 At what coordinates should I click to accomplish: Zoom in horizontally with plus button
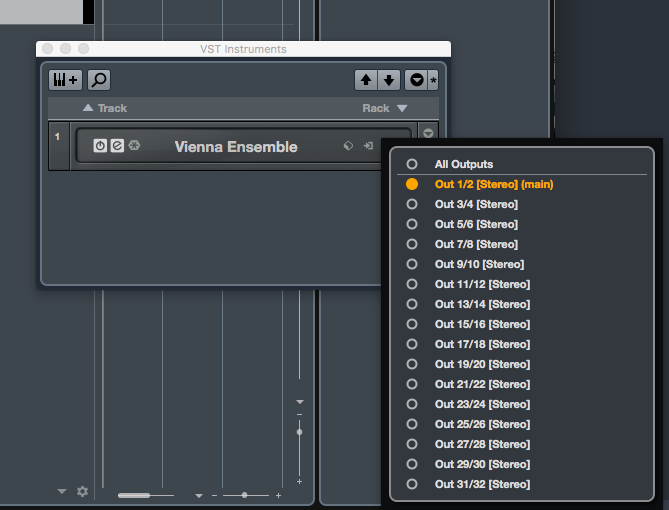point(278,495)
